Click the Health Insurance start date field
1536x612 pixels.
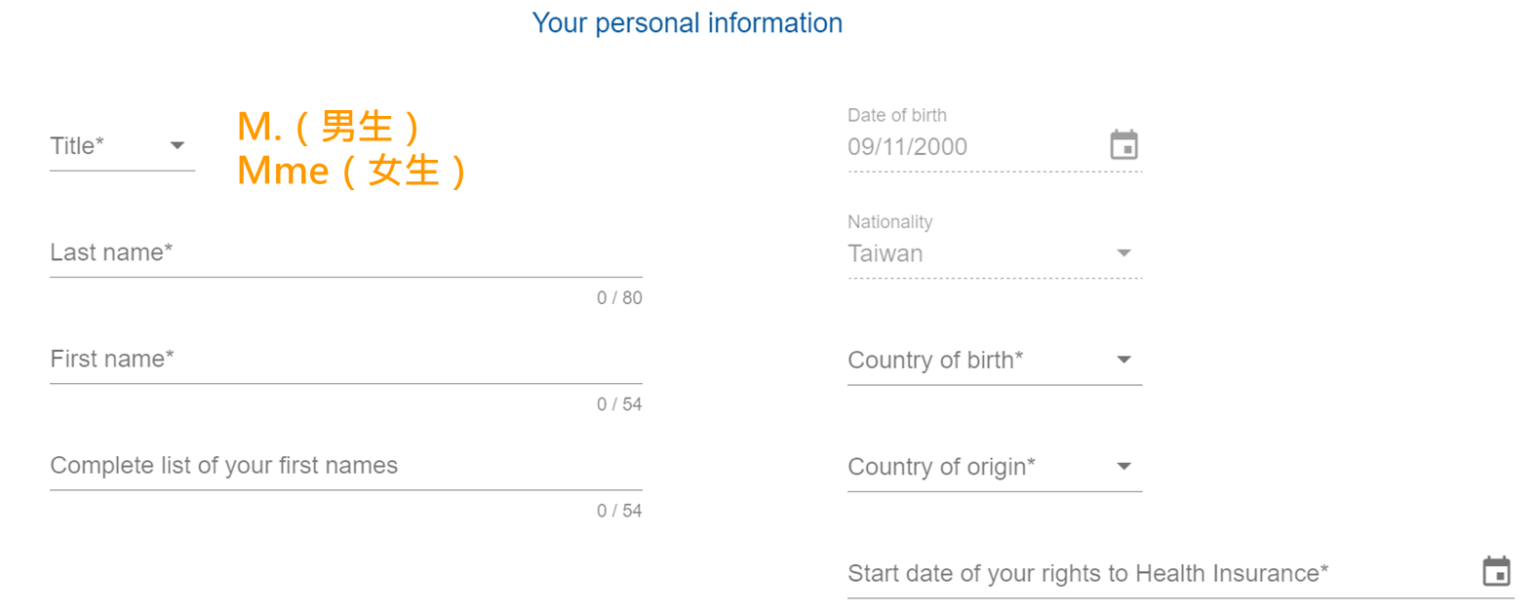[1088, 574]
